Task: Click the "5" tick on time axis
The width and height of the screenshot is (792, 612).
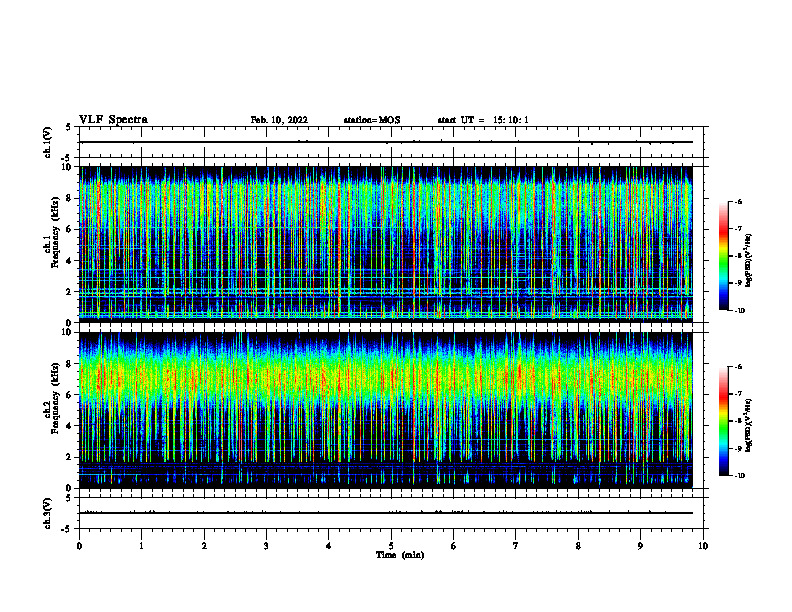Action: pyautogui.click(x=391, y=546)
